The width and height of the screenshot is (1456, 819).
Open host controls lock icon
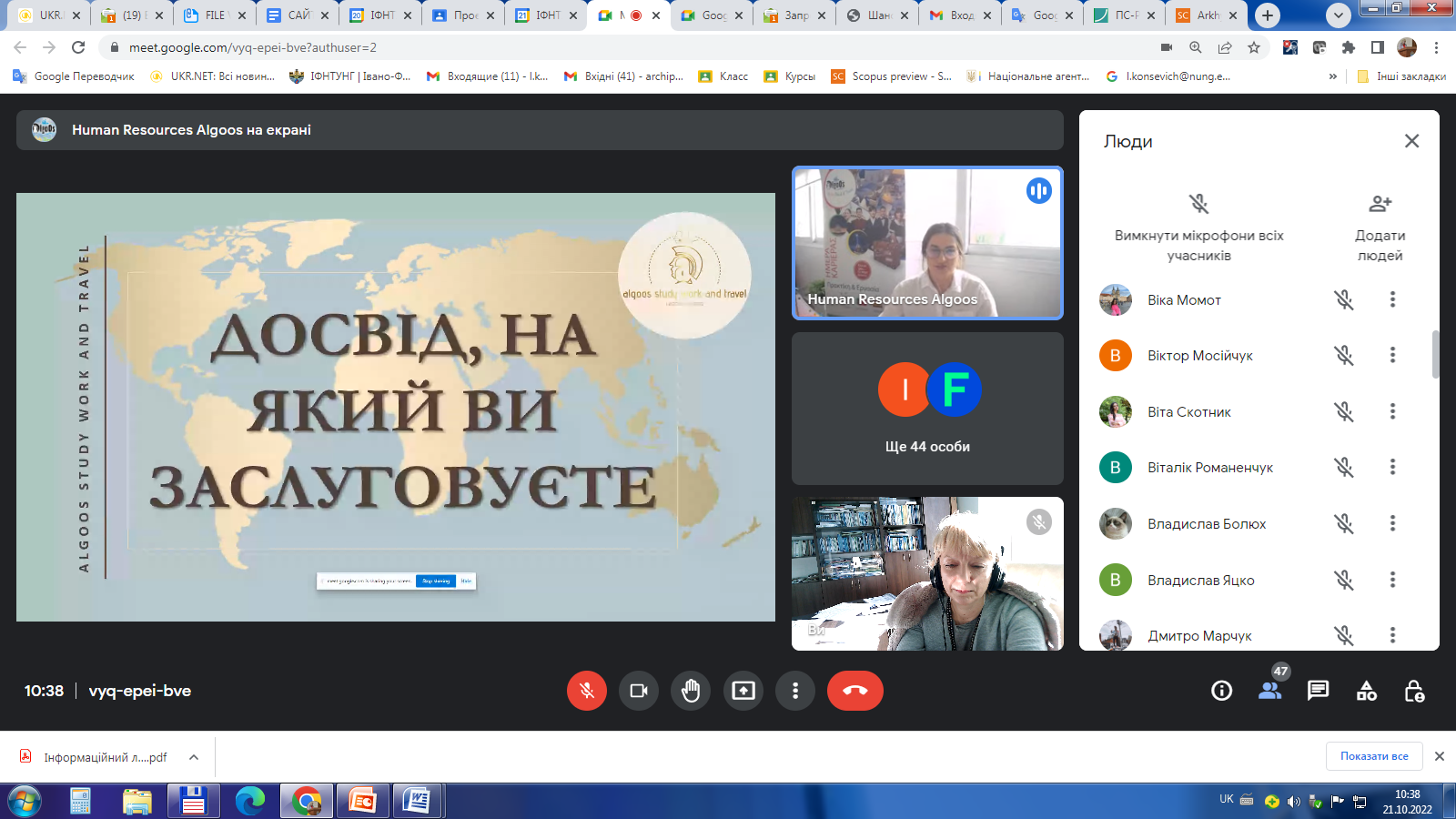(1414, 691)
